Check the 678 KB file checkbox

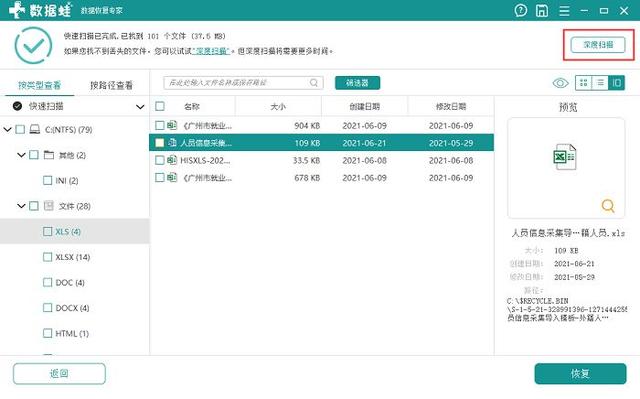click(160, 177)
